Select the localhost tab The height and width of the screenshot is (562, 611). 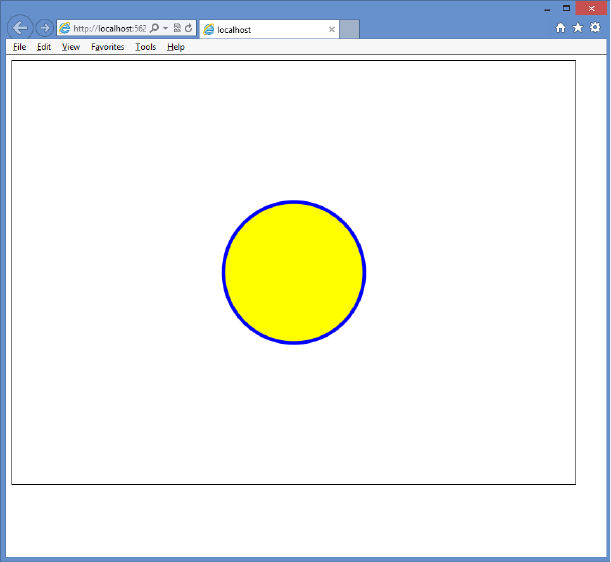269,29
